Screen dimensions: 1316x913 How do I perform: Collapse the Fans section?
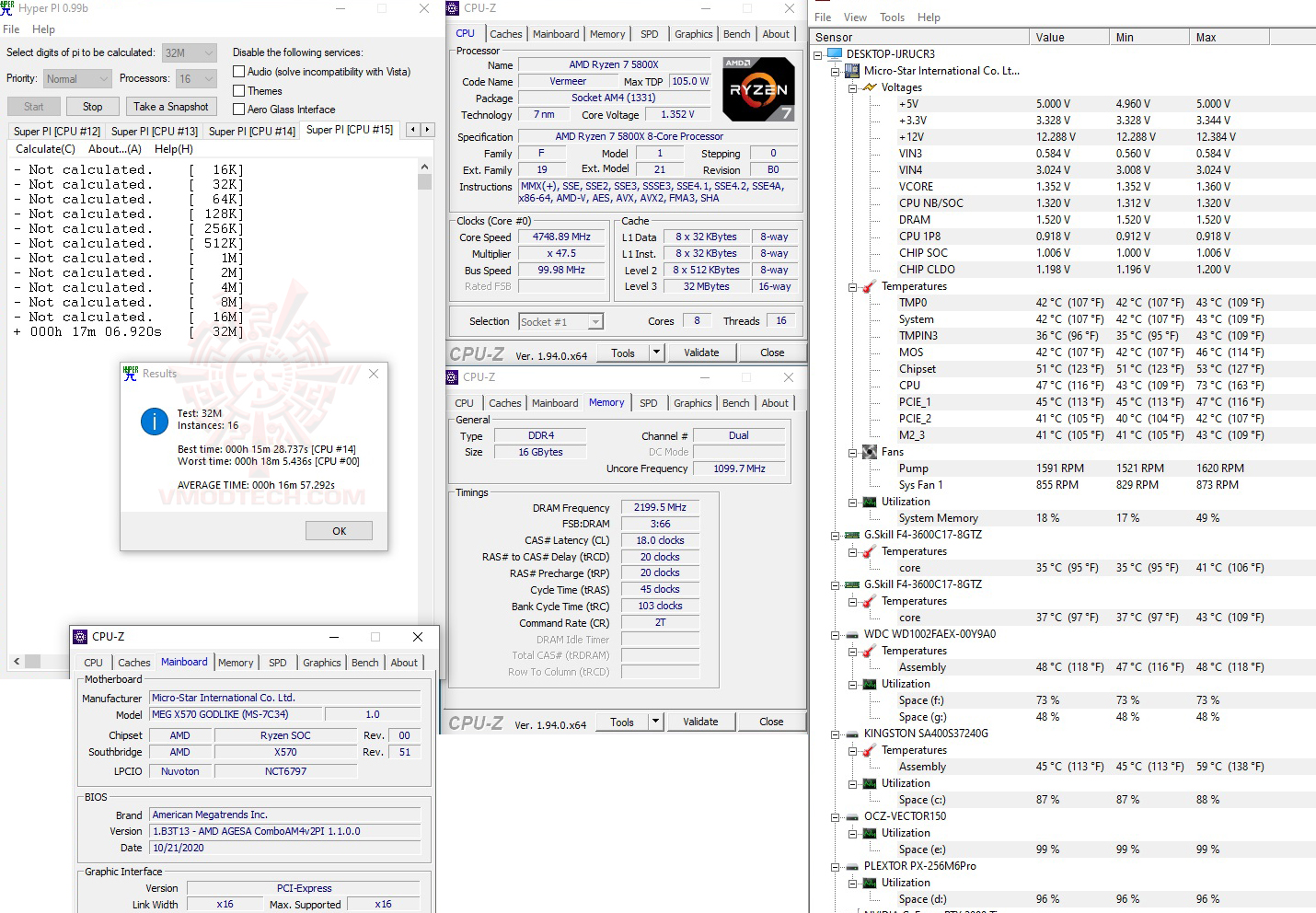(x=853, y=452)
